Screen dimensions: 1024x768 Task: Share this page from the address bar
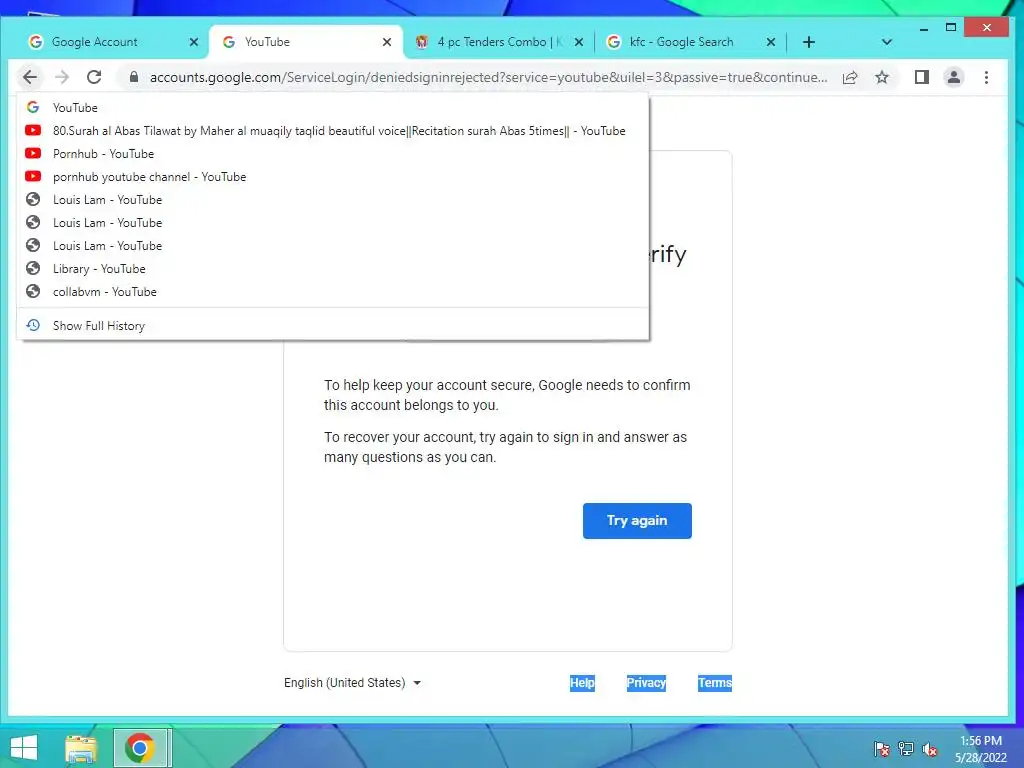pos(850,77)
